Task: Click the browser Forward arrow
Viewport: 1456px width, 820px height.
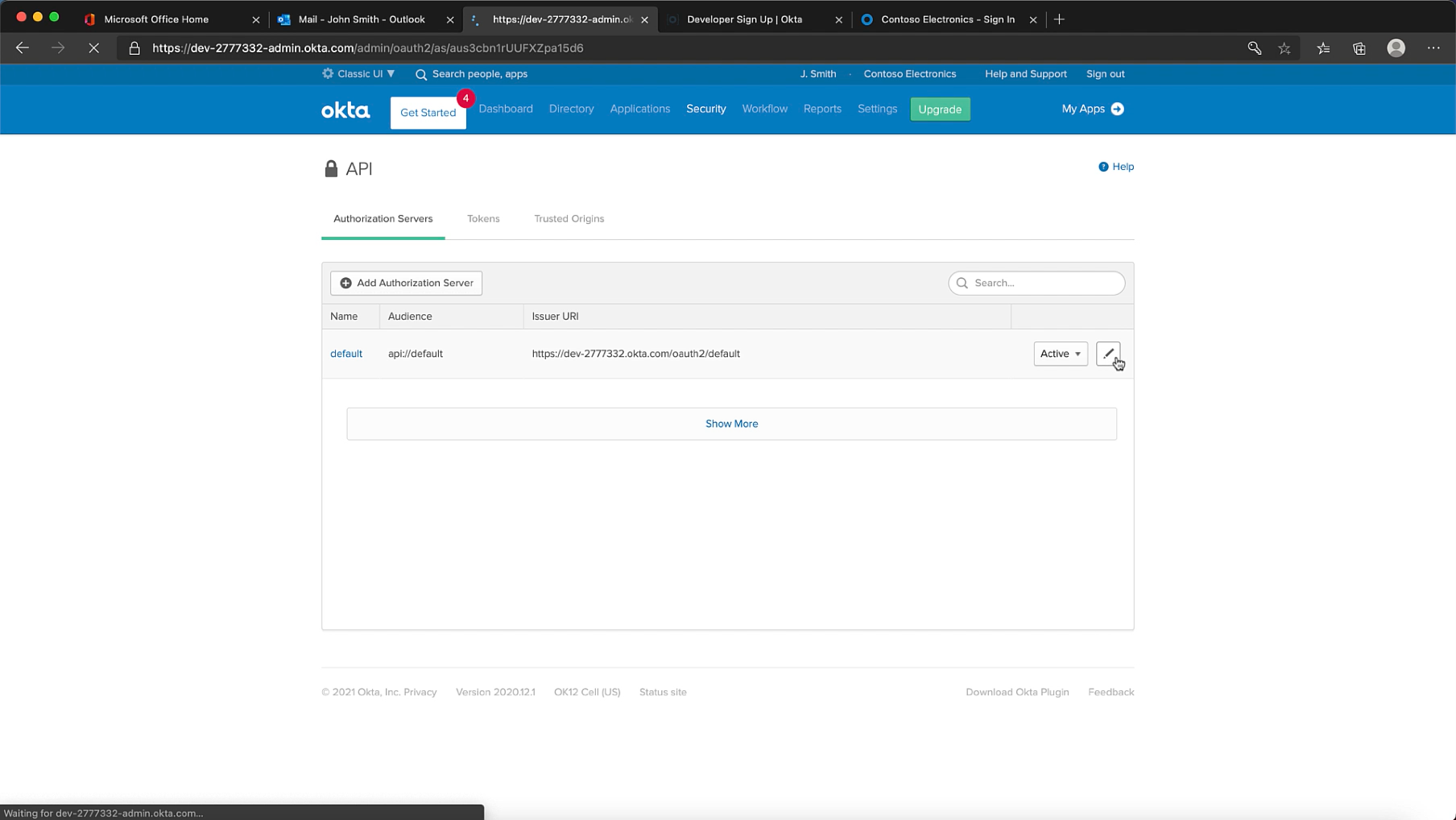Action: click(x=58, y=48)
